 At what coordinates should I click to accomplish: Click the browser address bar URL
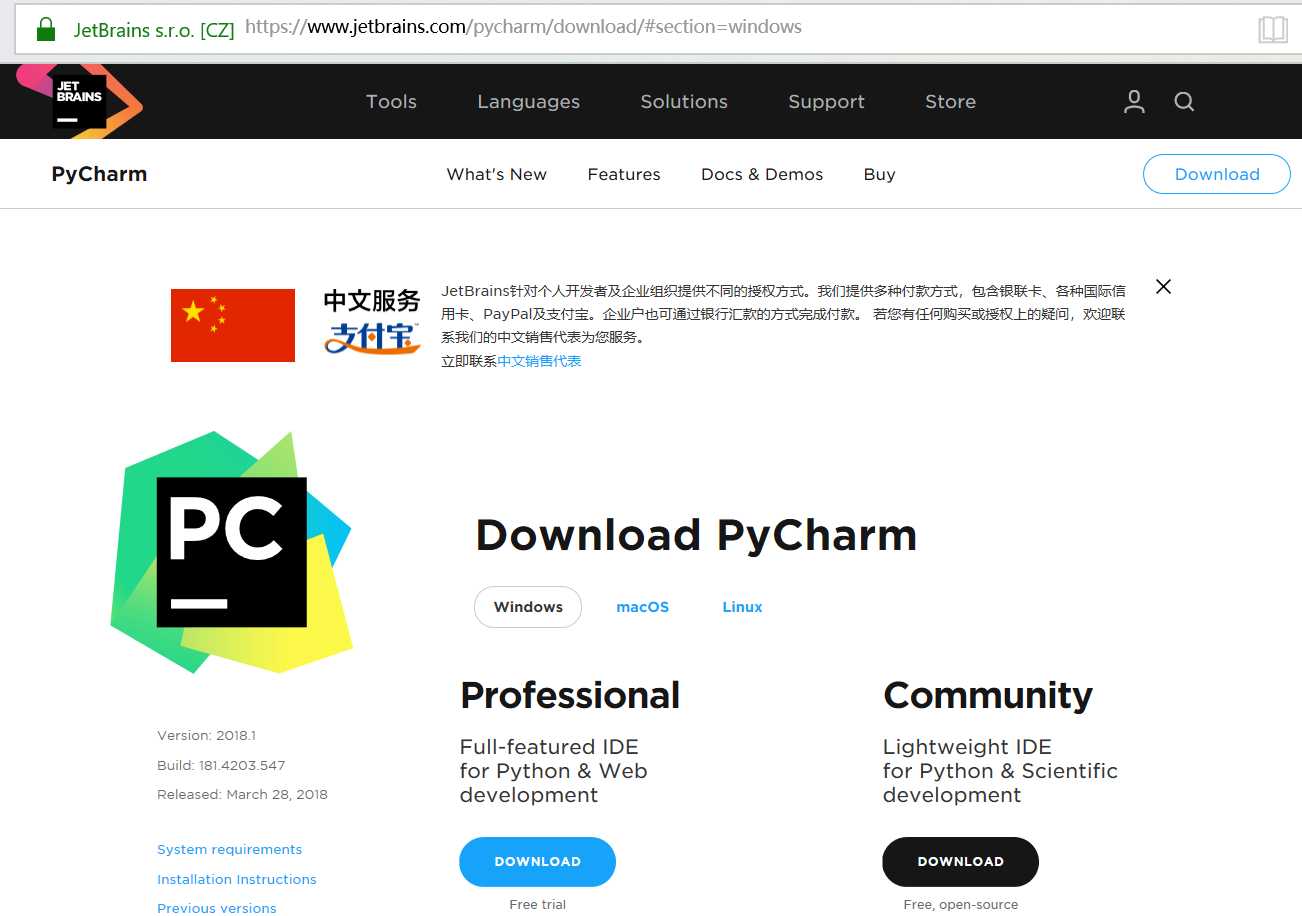523,27
